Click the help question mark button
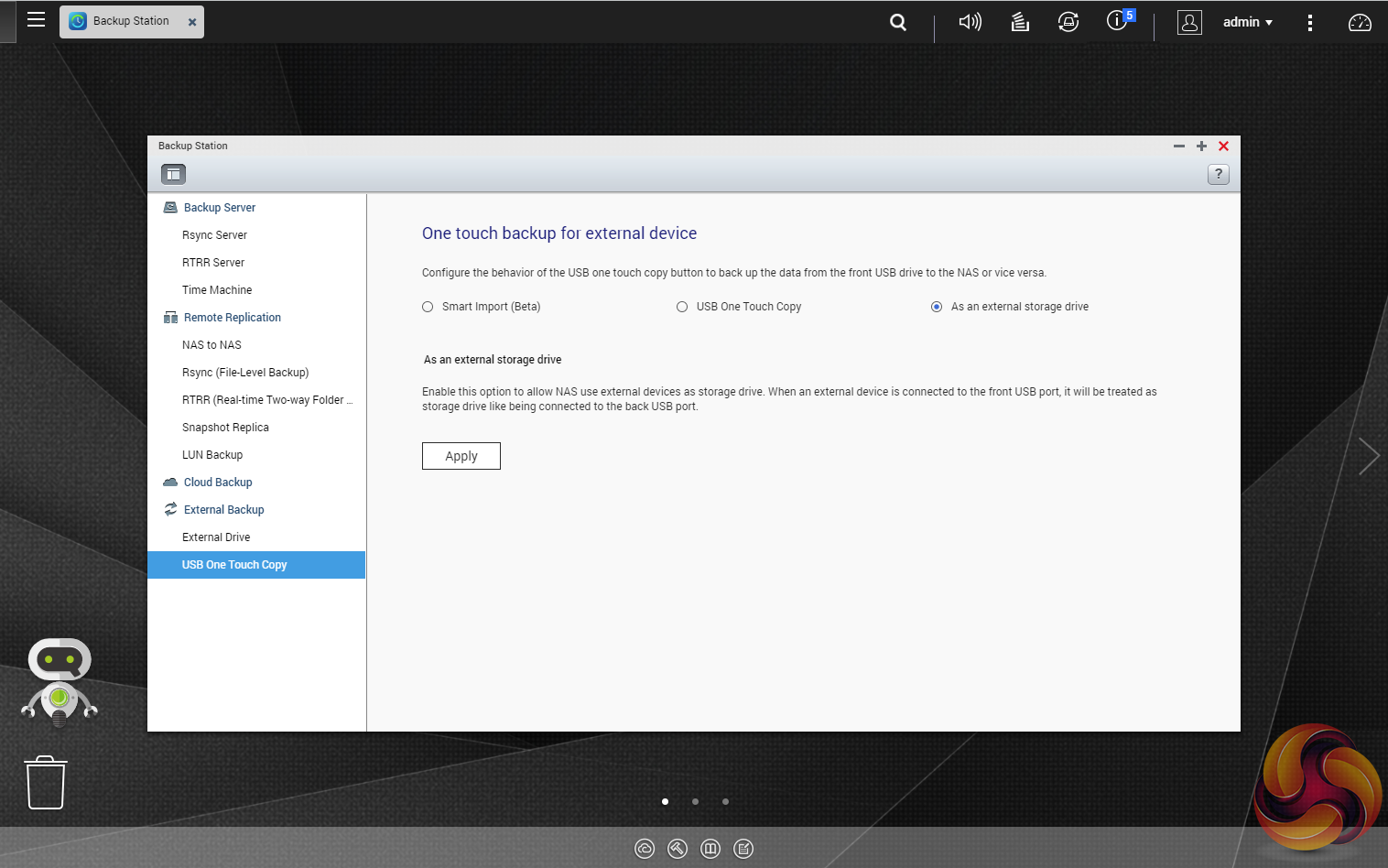The height and width of the screenshot is (868, 1388). [1218, 174]
